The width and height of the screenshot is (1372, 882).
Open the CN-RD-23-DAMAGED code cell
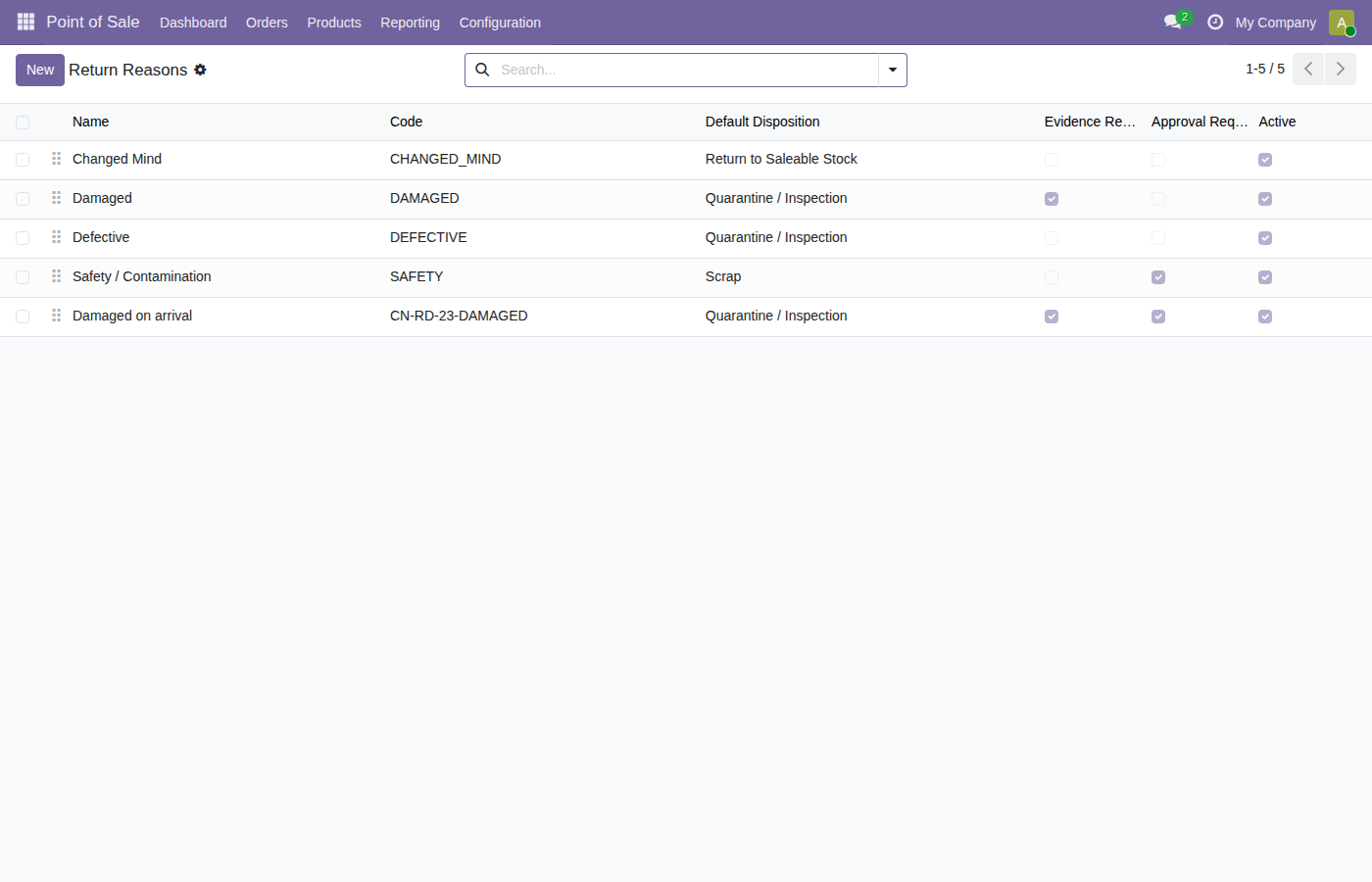click(x=459, y=316)
